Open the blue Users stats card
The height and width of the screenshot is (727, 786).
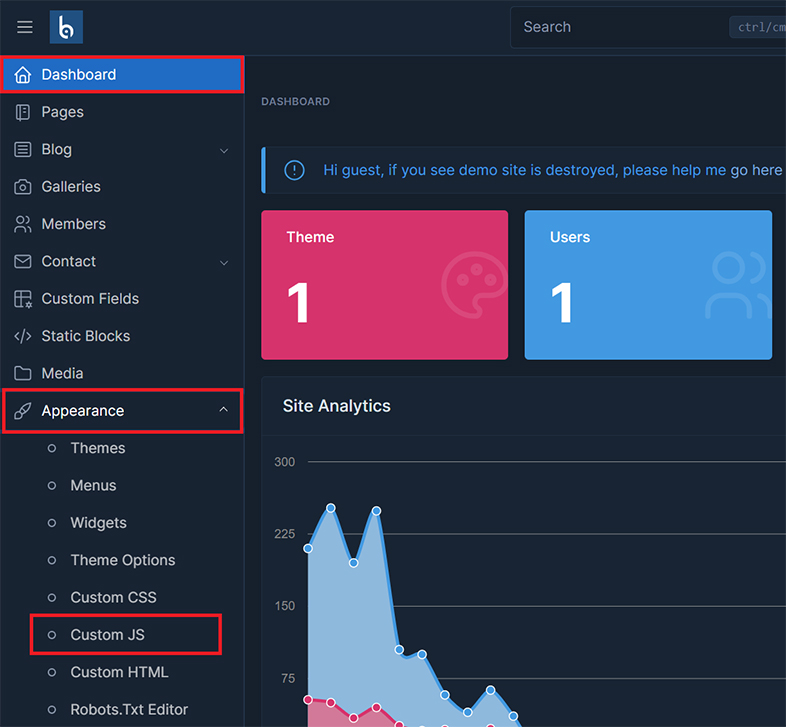648,284
